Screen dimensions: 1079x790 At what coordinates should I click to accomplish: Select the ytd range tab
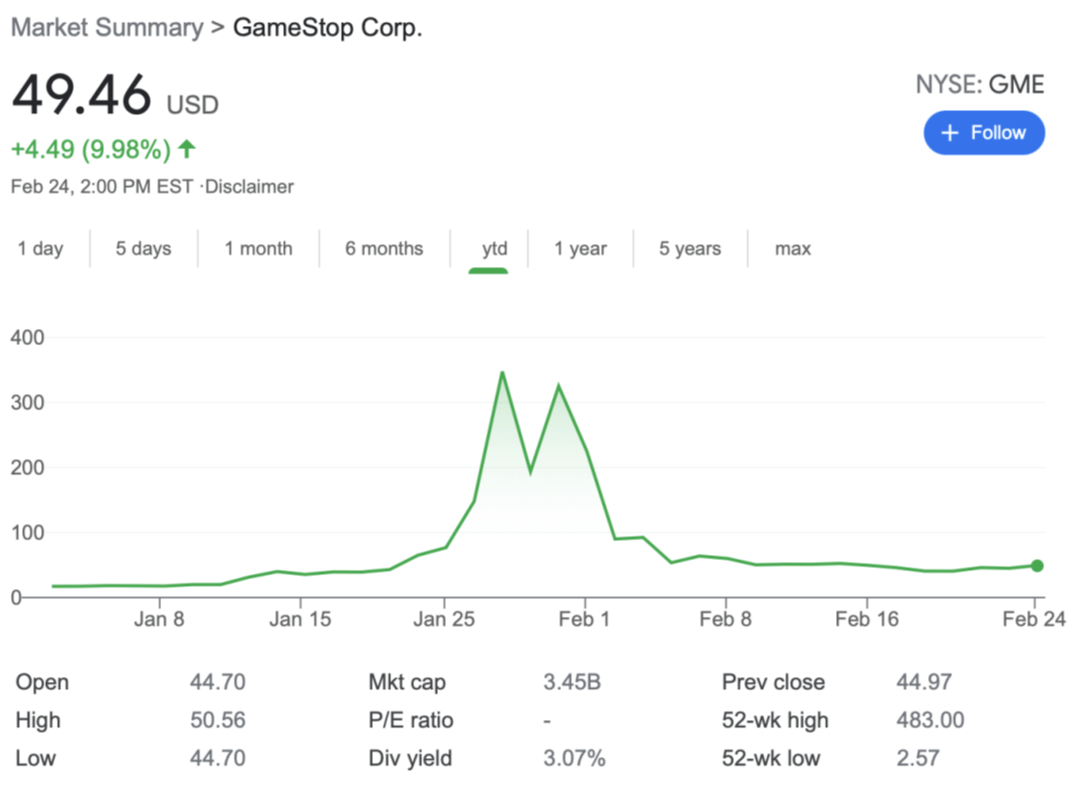tap(494, 248)
